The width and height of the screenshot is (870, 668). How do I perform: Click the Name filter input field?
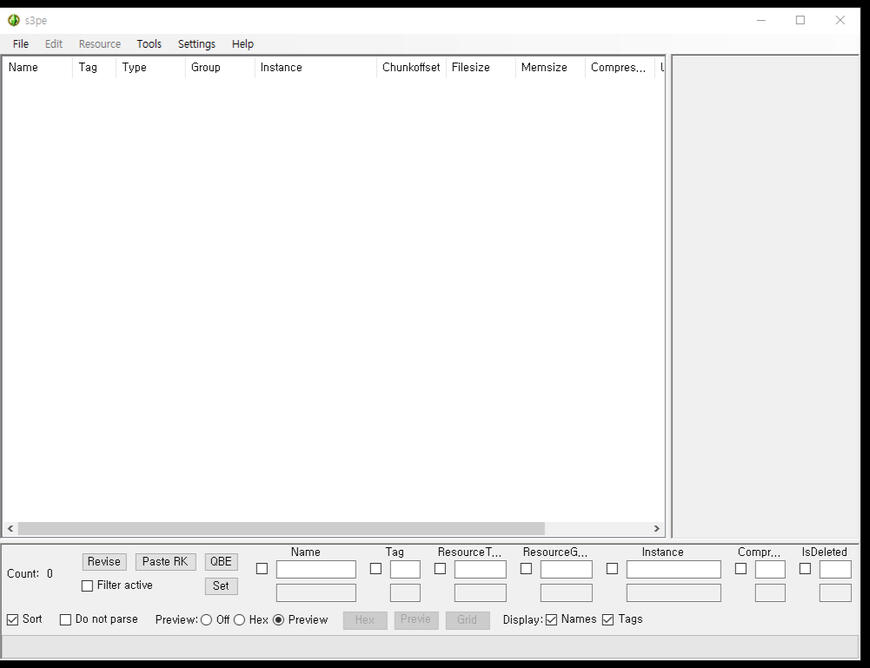click(316, 569)
